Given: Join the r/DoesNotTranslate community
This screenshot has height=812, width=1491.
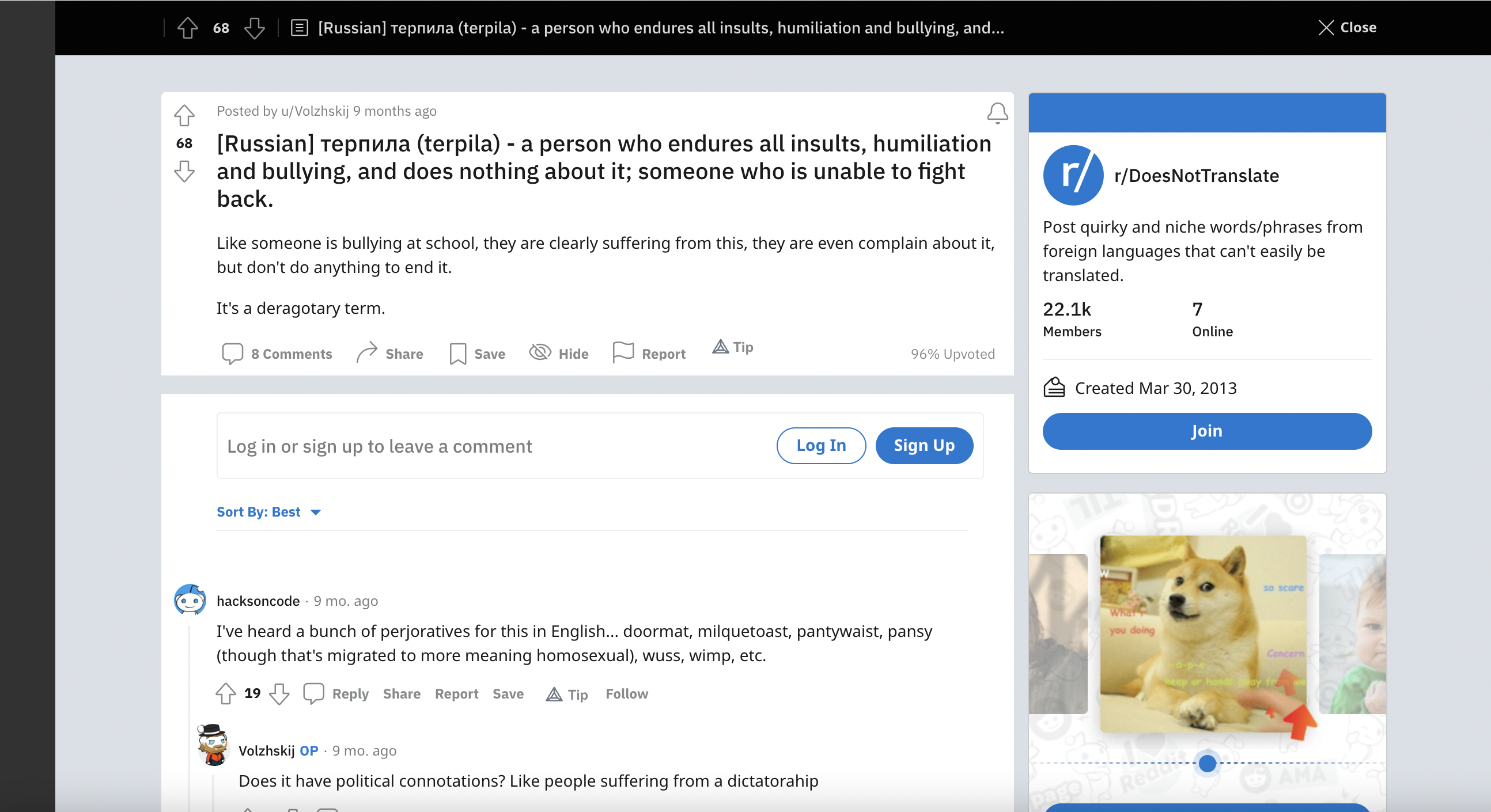Looking at the screenshot, I should point(1206,431).
